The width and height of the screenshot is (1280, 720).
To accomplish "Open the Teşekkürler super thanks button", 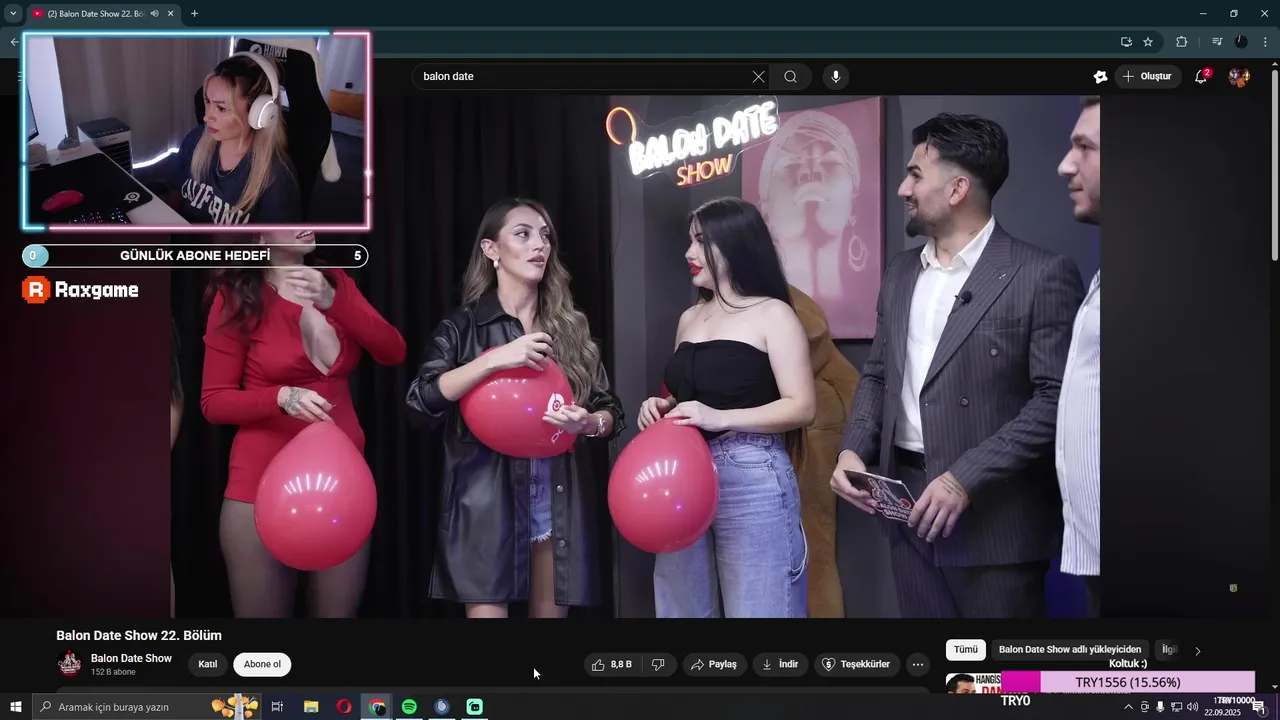I will 856,664.
